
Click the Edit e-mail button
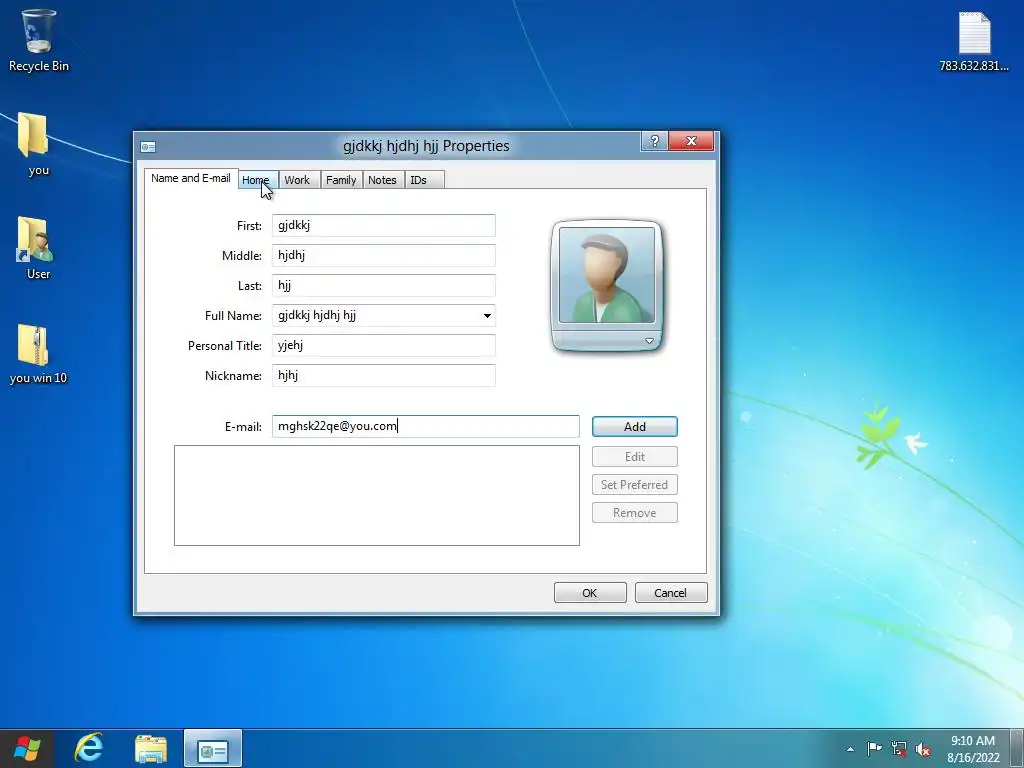pos(635,456)
